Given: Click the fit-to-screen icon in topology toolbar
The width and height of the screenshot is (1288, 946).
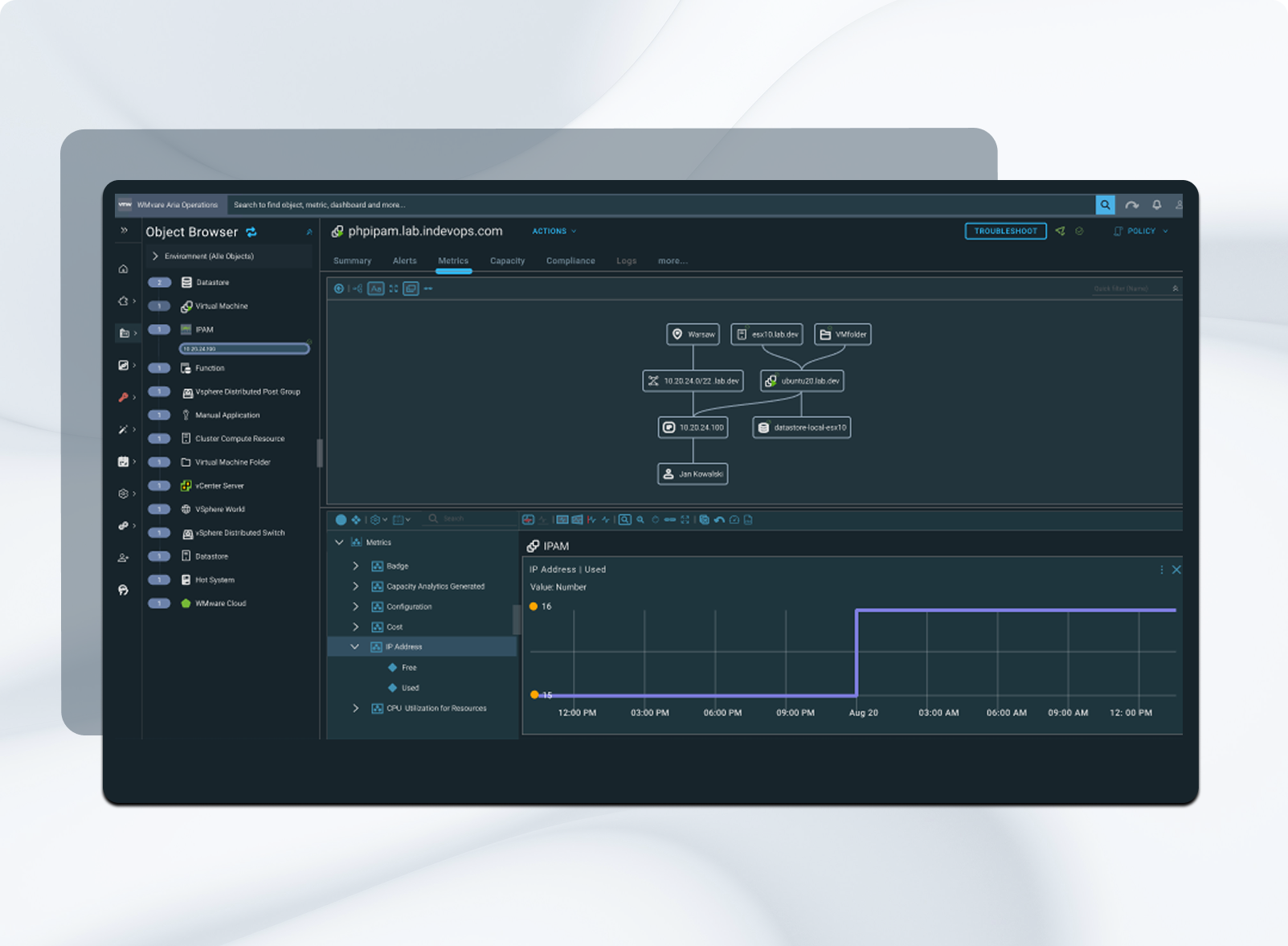Looking at the screenshot, I should pos(394,289).
